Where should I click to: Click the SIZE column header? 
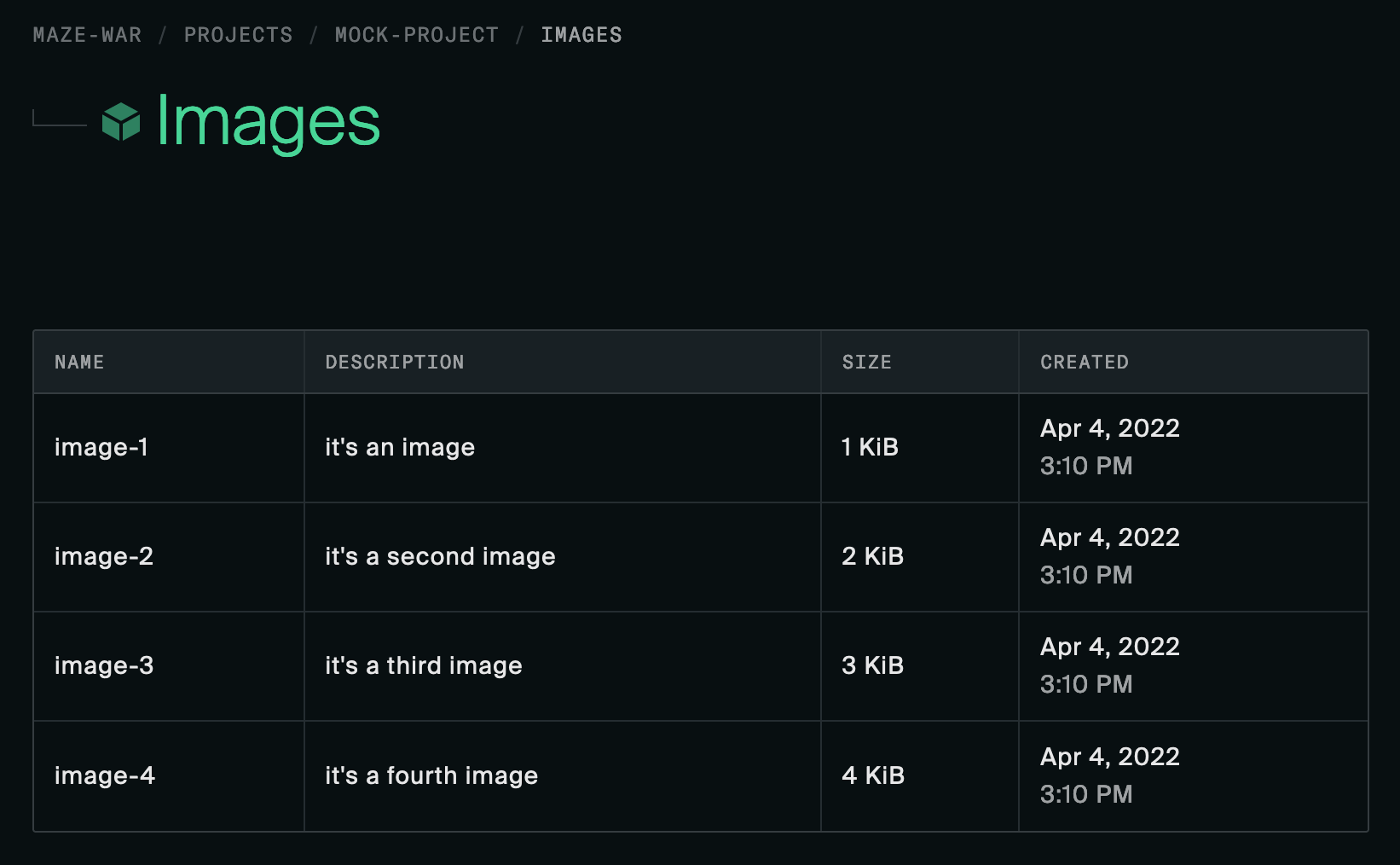coord(866,363)
